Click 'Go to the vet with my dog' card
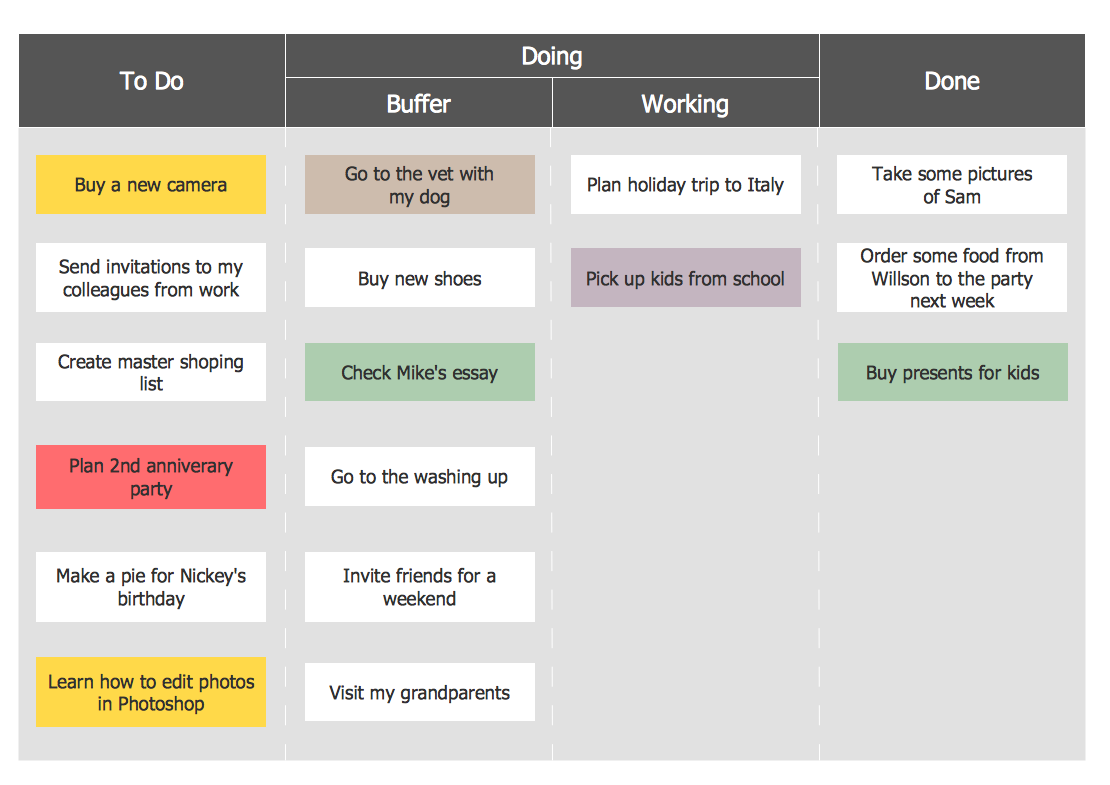 point(420,185)
